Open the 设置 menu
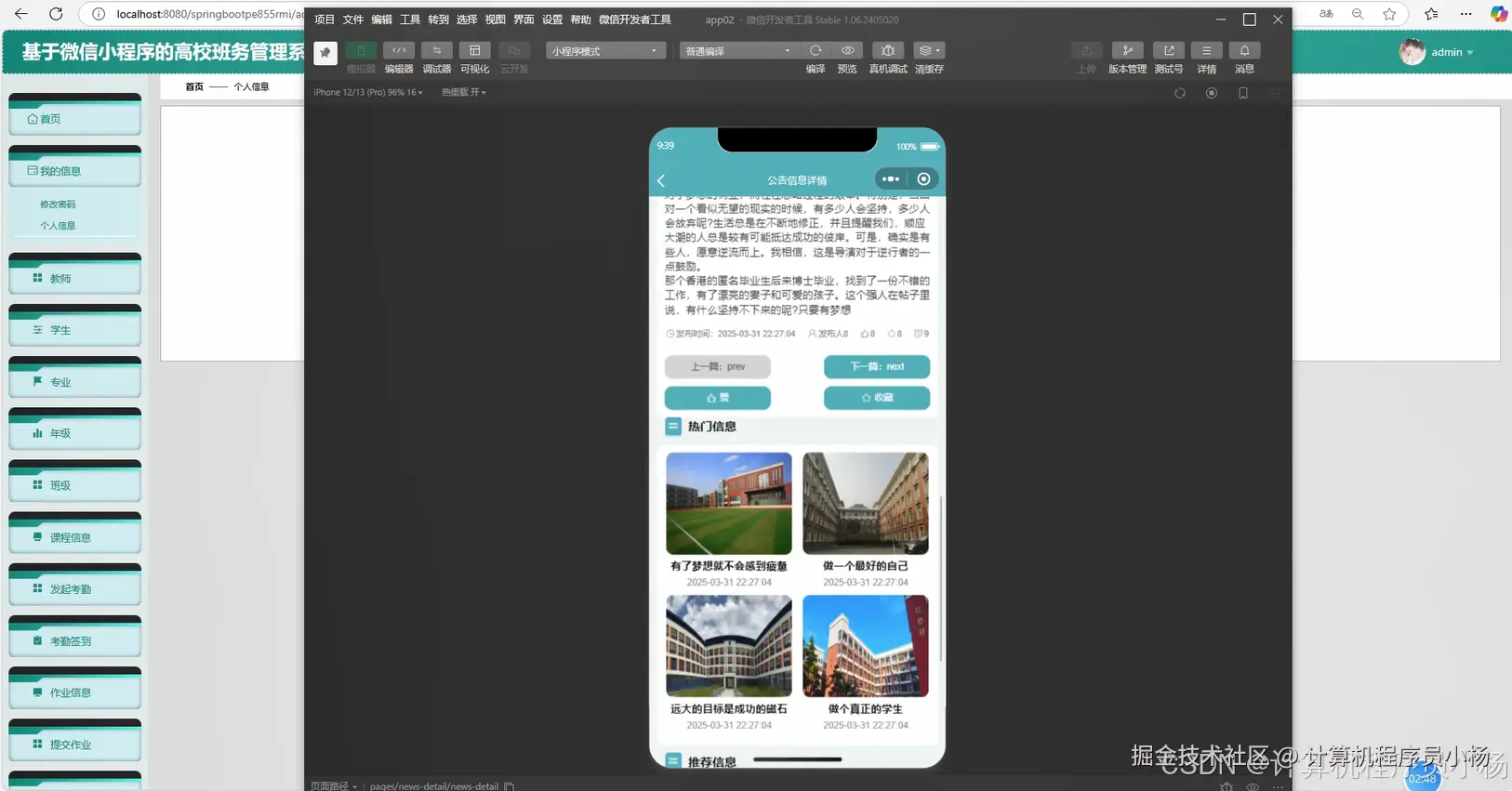The height and width of the screenshot is (791, 1512). point(552,20)
